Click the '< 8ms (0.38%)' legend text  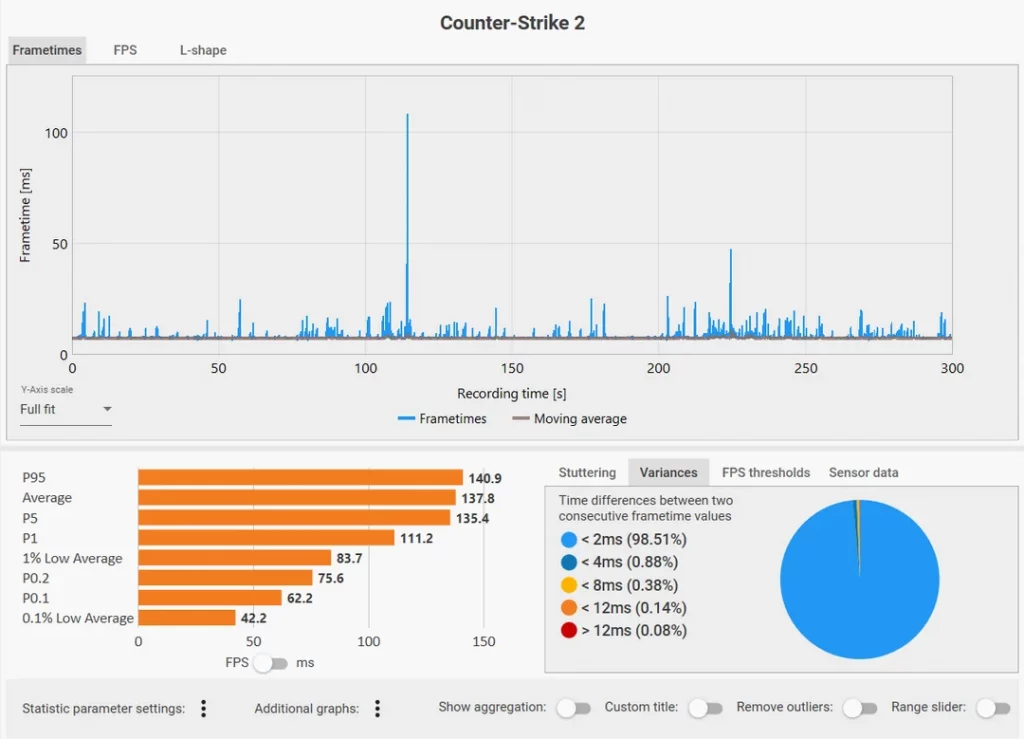pos(630,585)
